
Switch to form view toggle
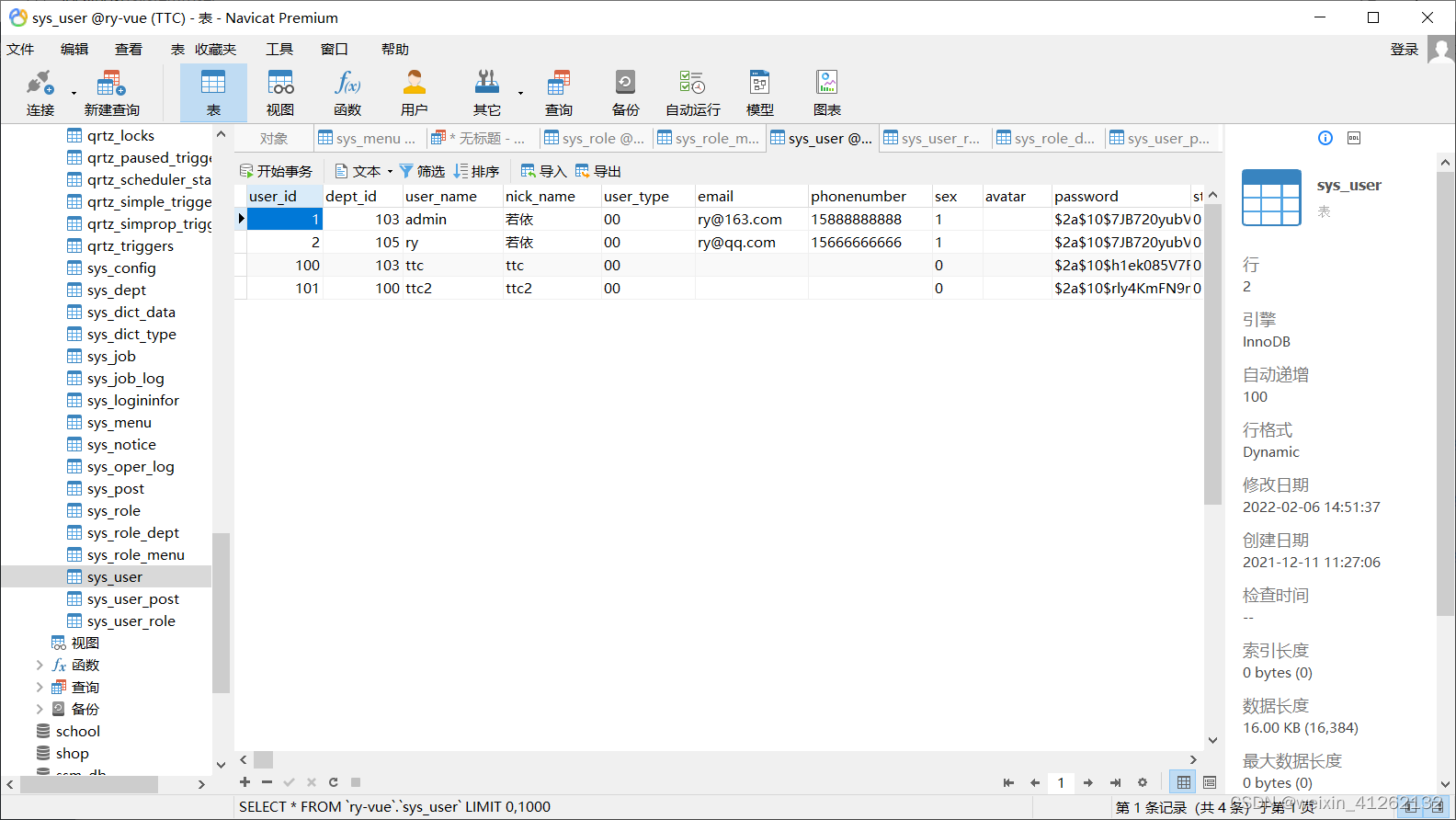[x=1210, y=782]
